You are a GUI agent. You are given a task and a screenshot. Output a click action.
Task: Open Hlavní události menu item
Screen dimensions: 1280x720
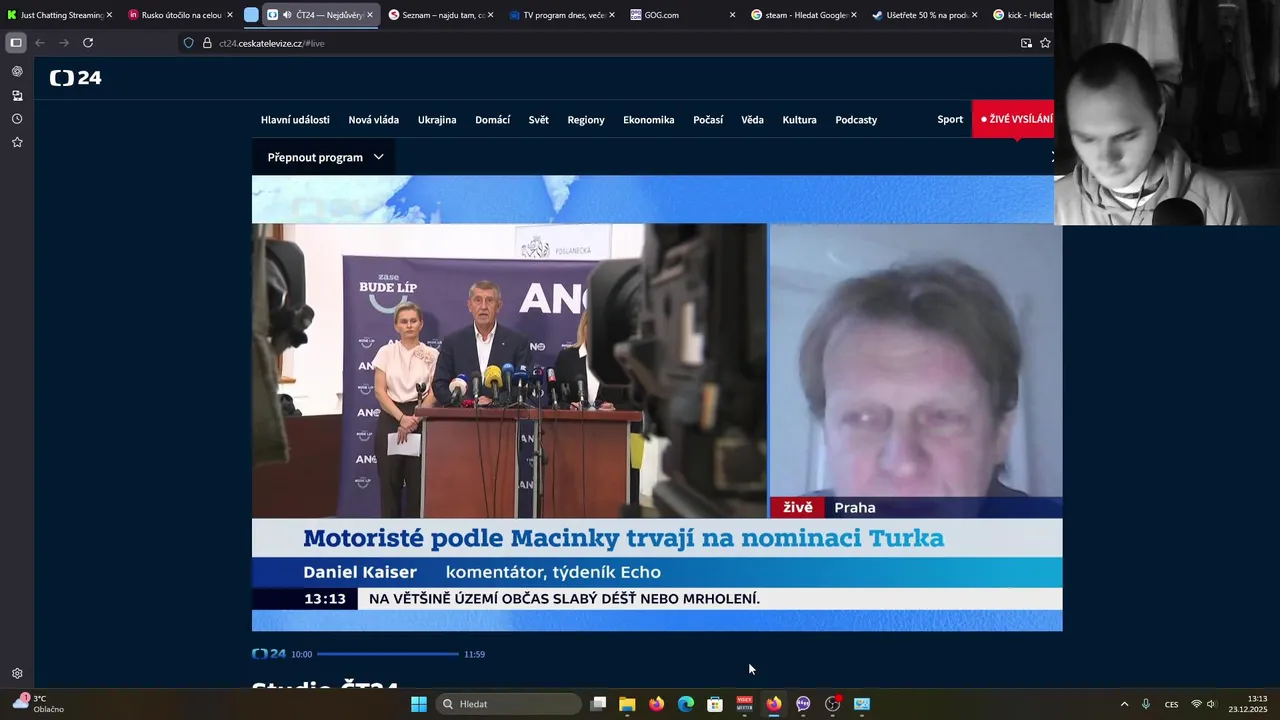point(295,120)
